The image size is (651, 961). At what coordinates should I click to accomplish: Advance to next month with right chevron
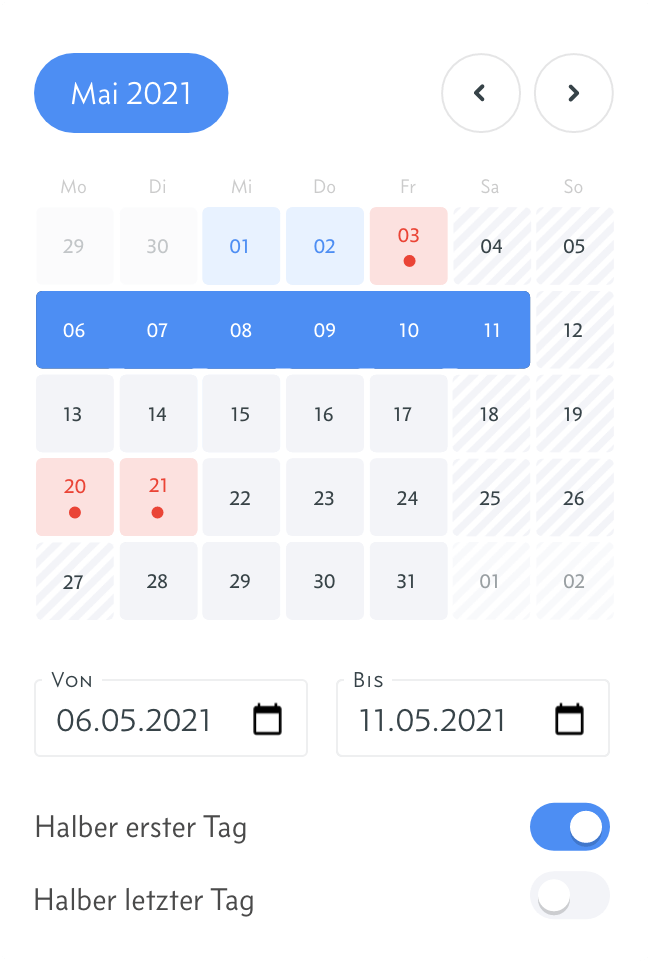click(573, 93)
